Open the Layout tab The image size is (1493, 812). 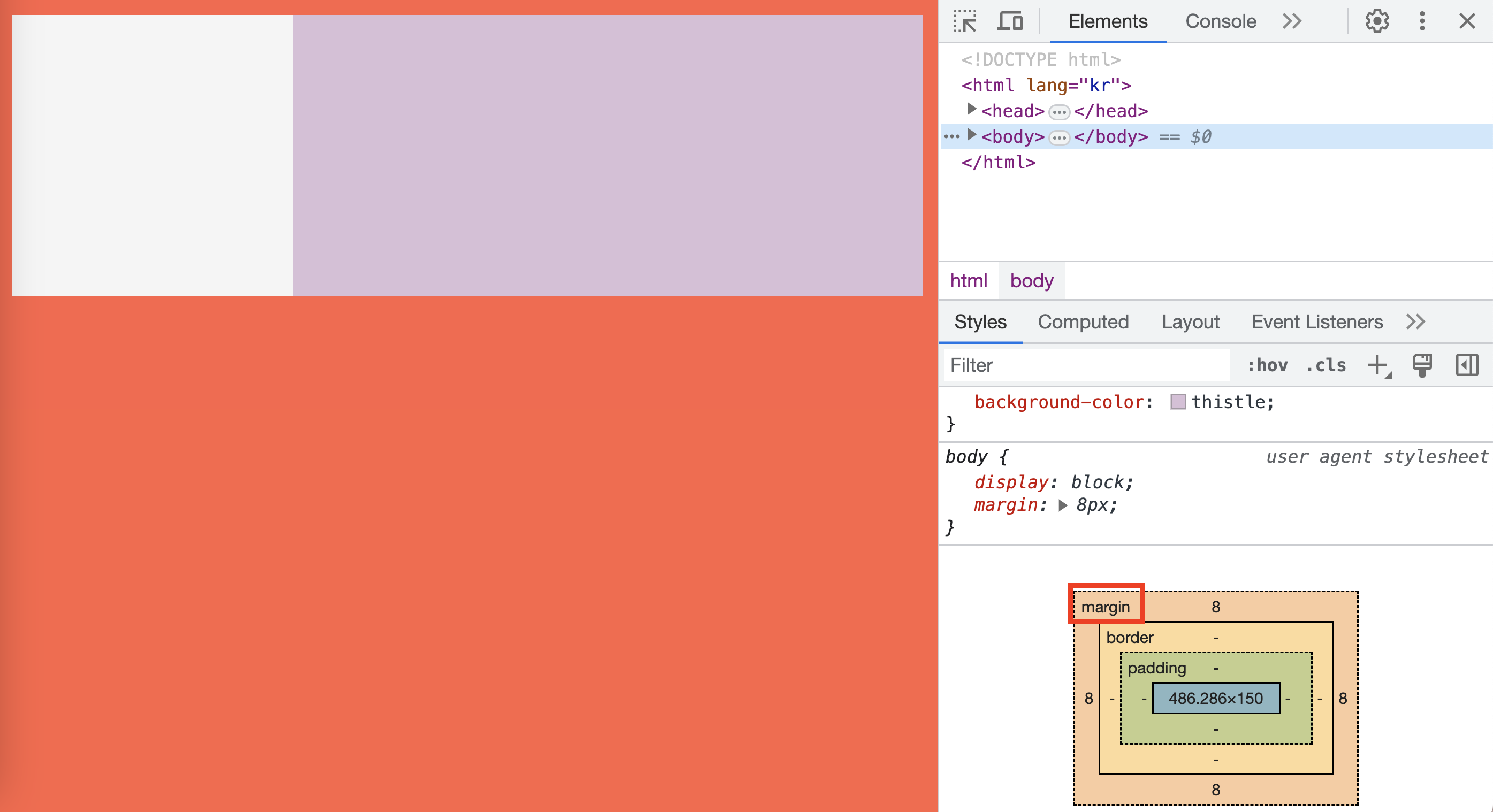[x=1190, y=322]
